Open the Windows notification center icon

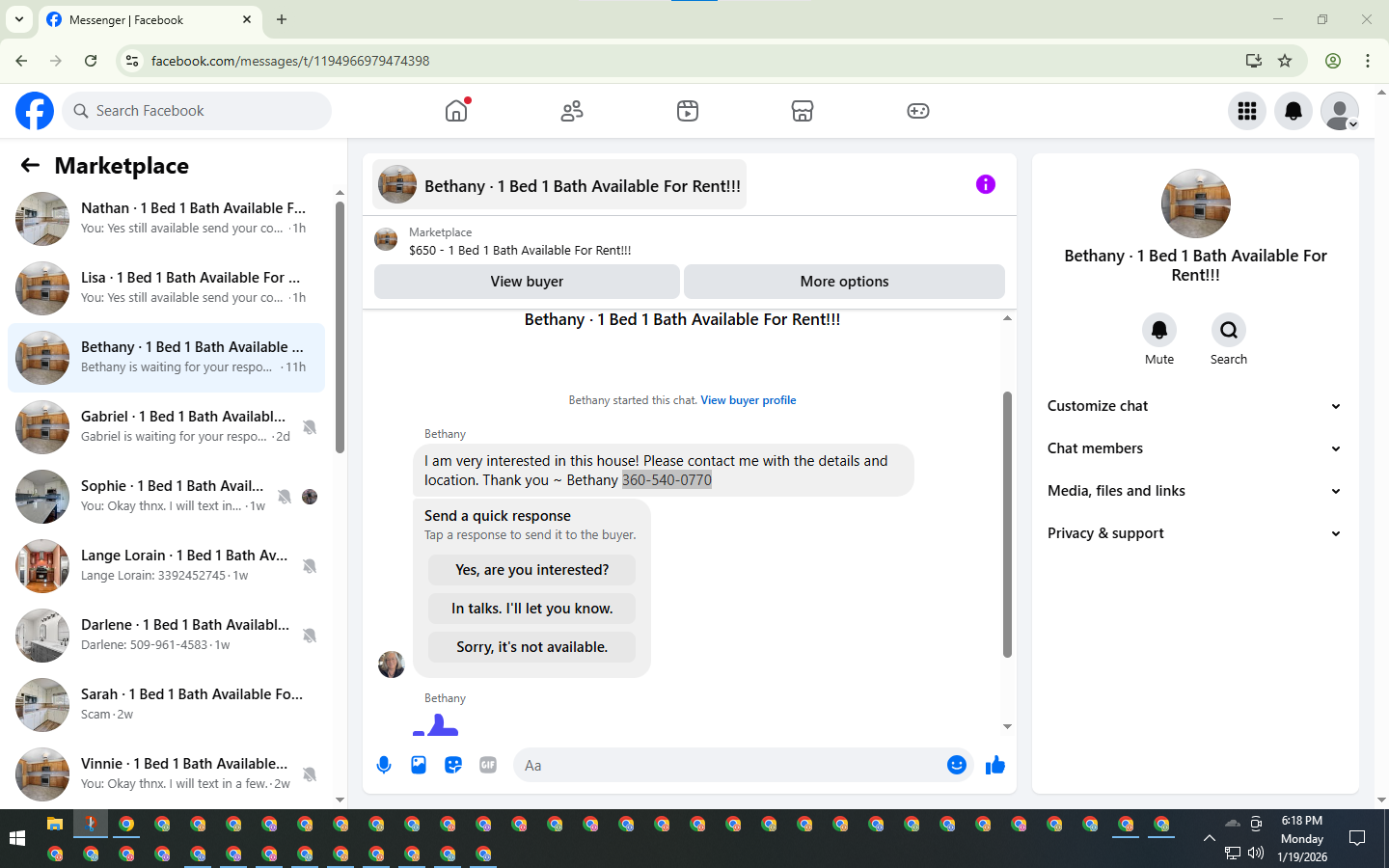1357,838
